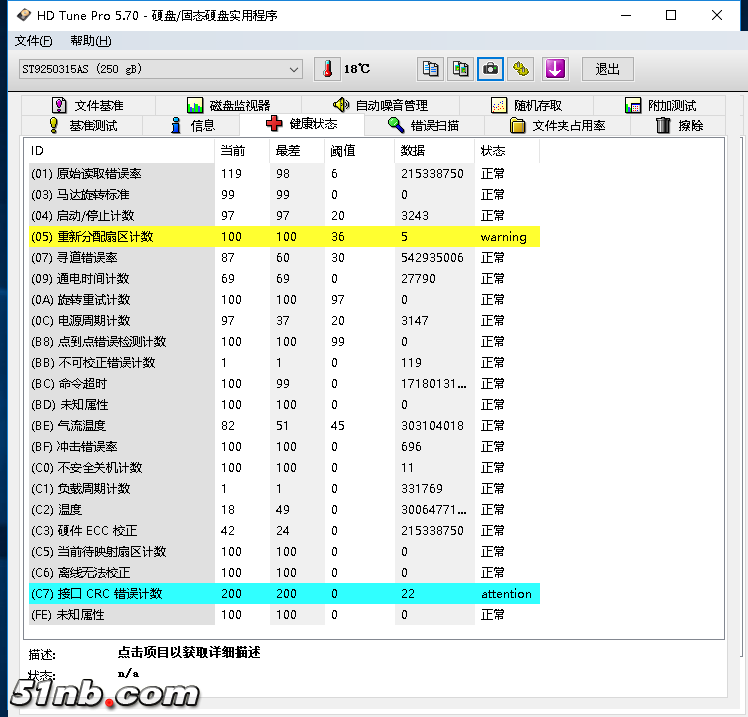
Task: Open the 错误扫描 tab
Action: click(x=423, y=125)
